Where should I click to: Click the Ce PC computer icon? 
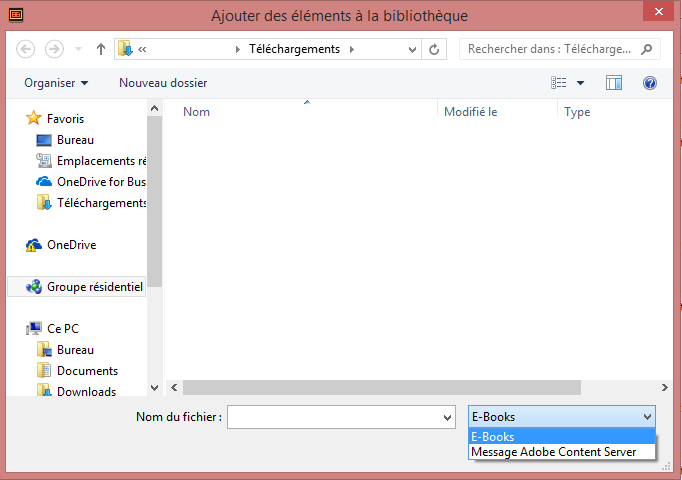pos(33,329)
